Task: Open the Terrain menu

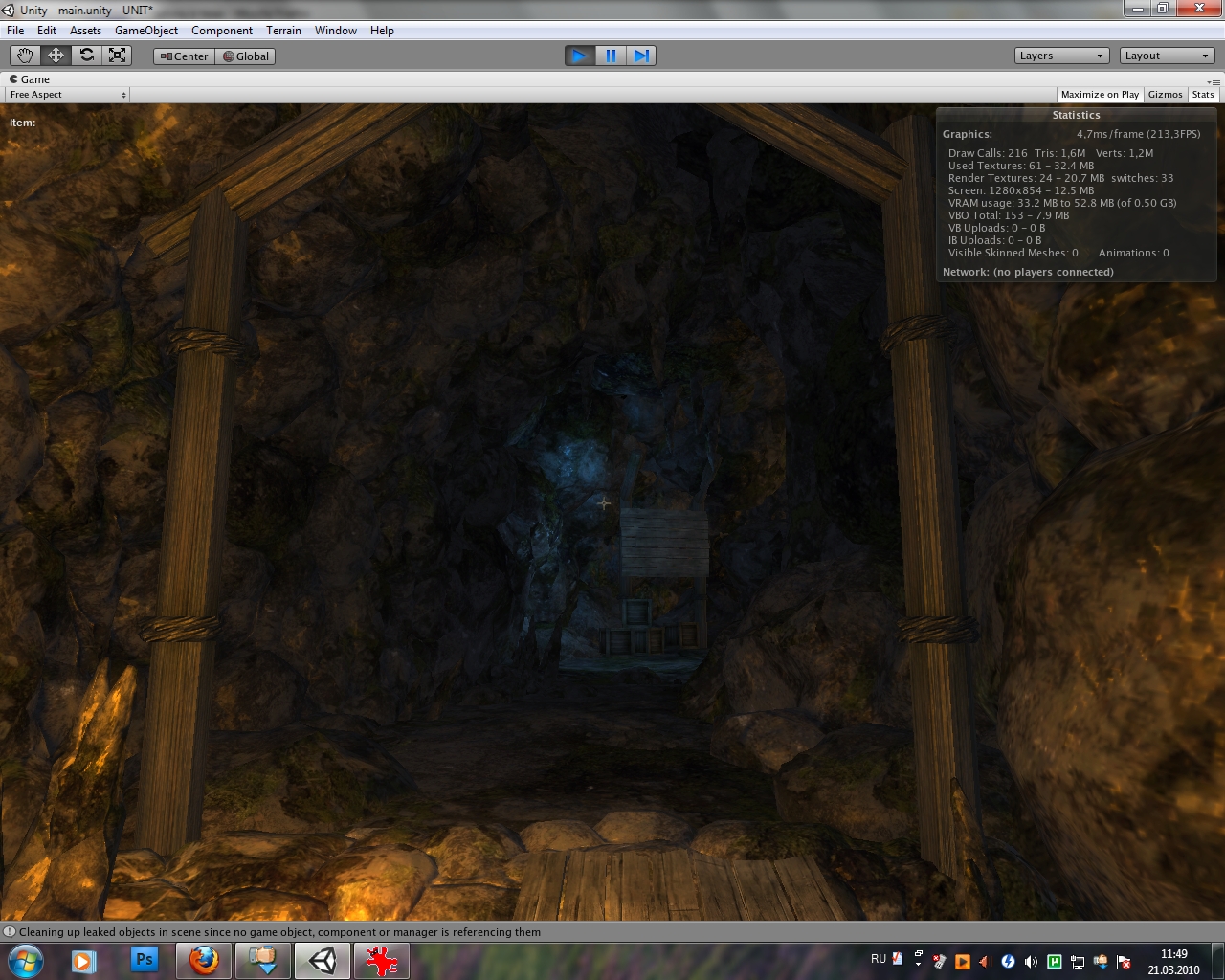Action: 283,31
